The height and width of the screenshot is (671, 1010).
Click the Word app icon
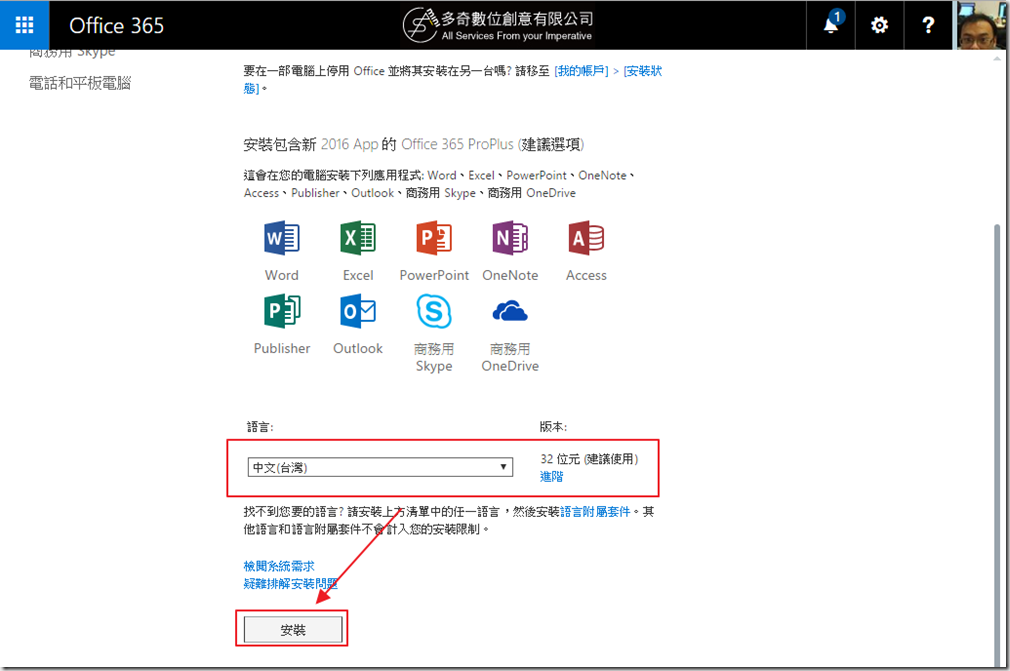coord(282,238)
